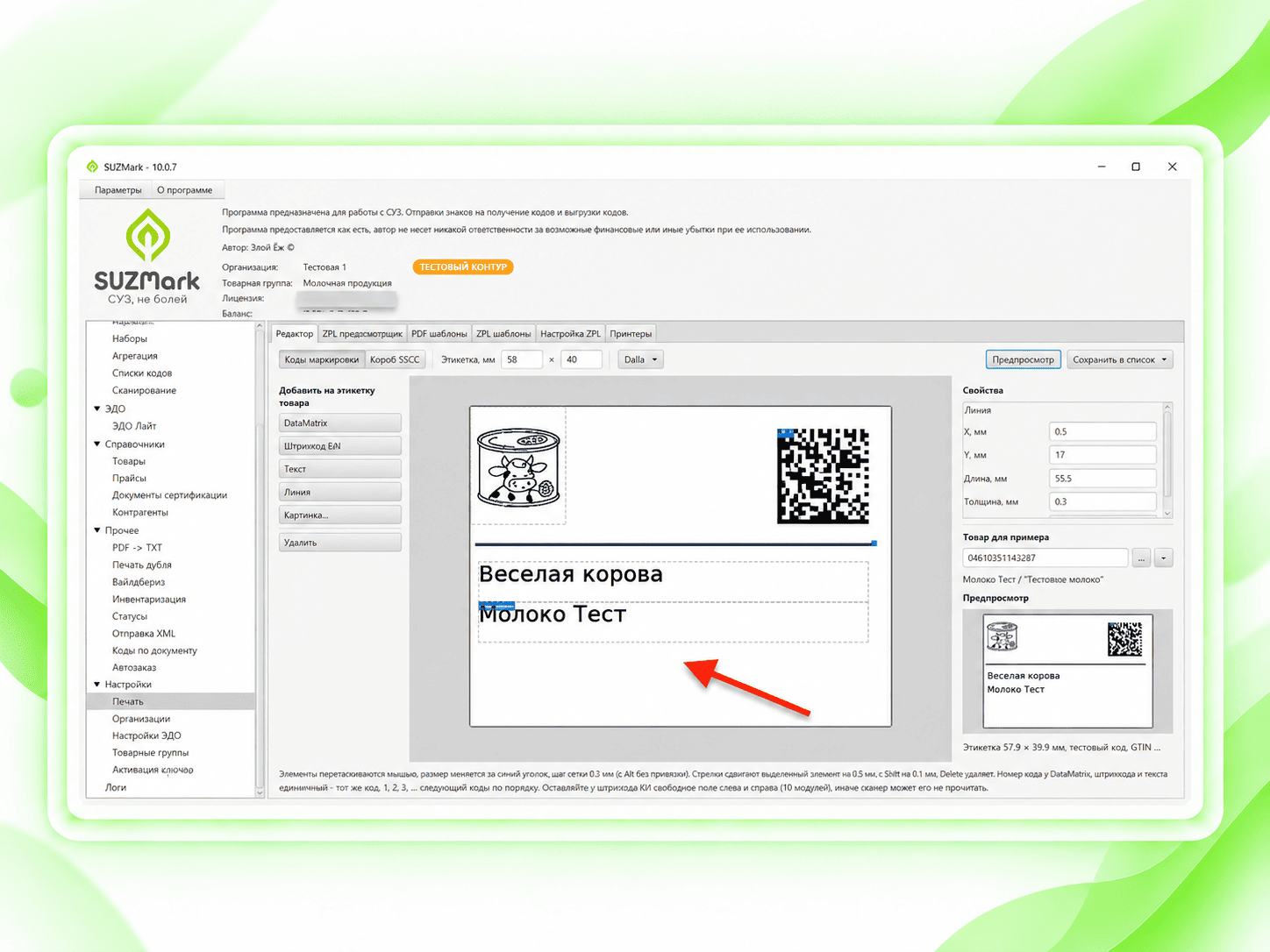The image size is (1270, 952).
Task: Collapse the ЭДО tree section
Action: (x=97, y=409)
